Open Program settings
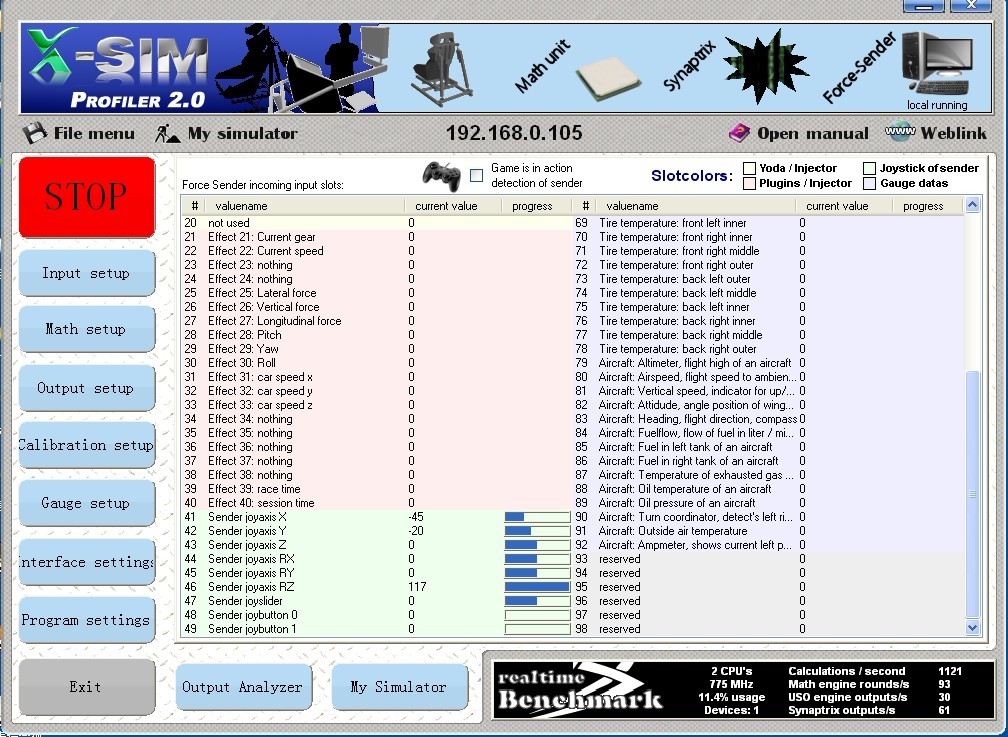This screenshot has width=1008, height=737. (x=87, y=620)
